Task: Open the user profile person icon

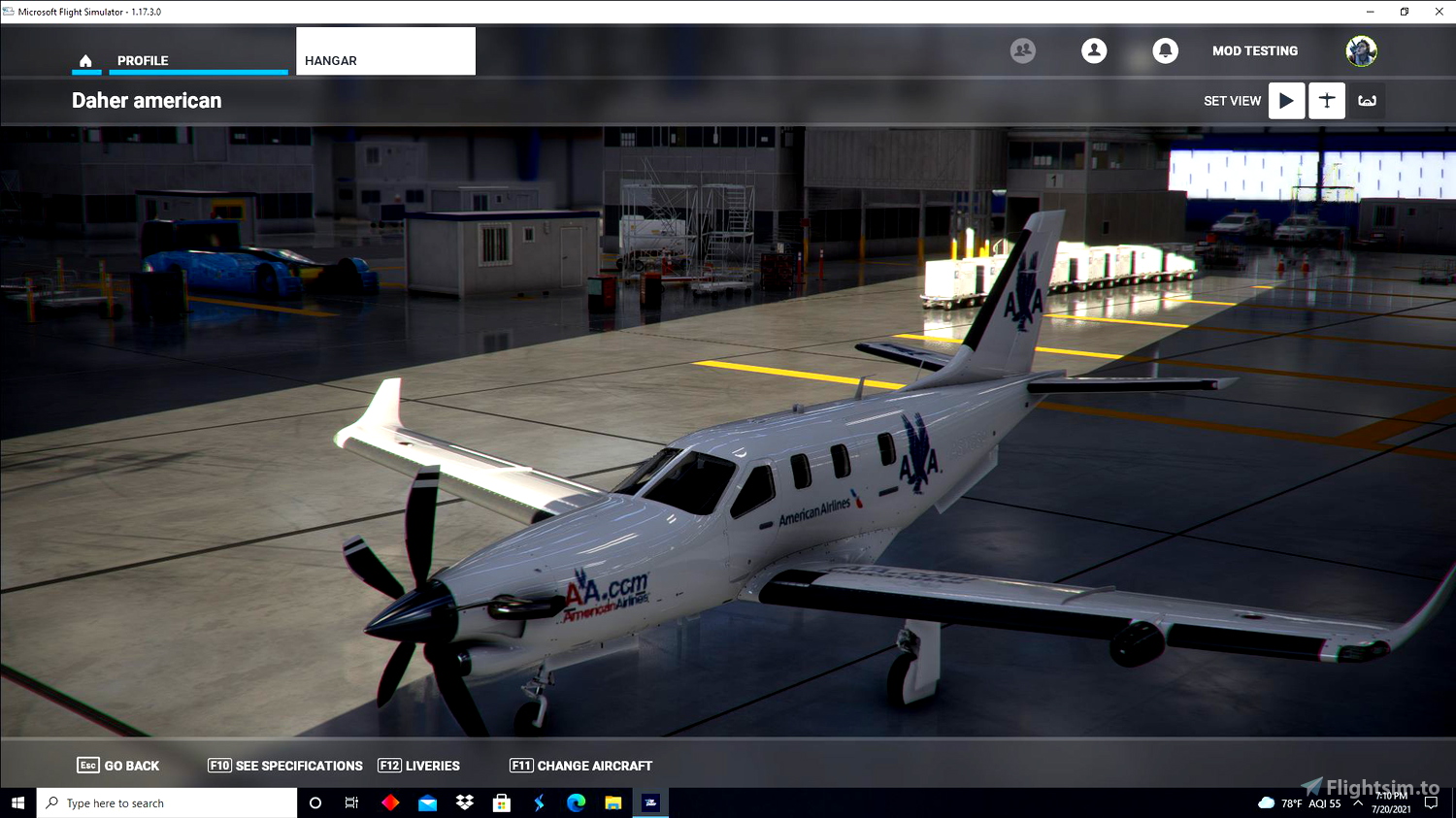Action: pyautogui.click(x=1094, y=50)
